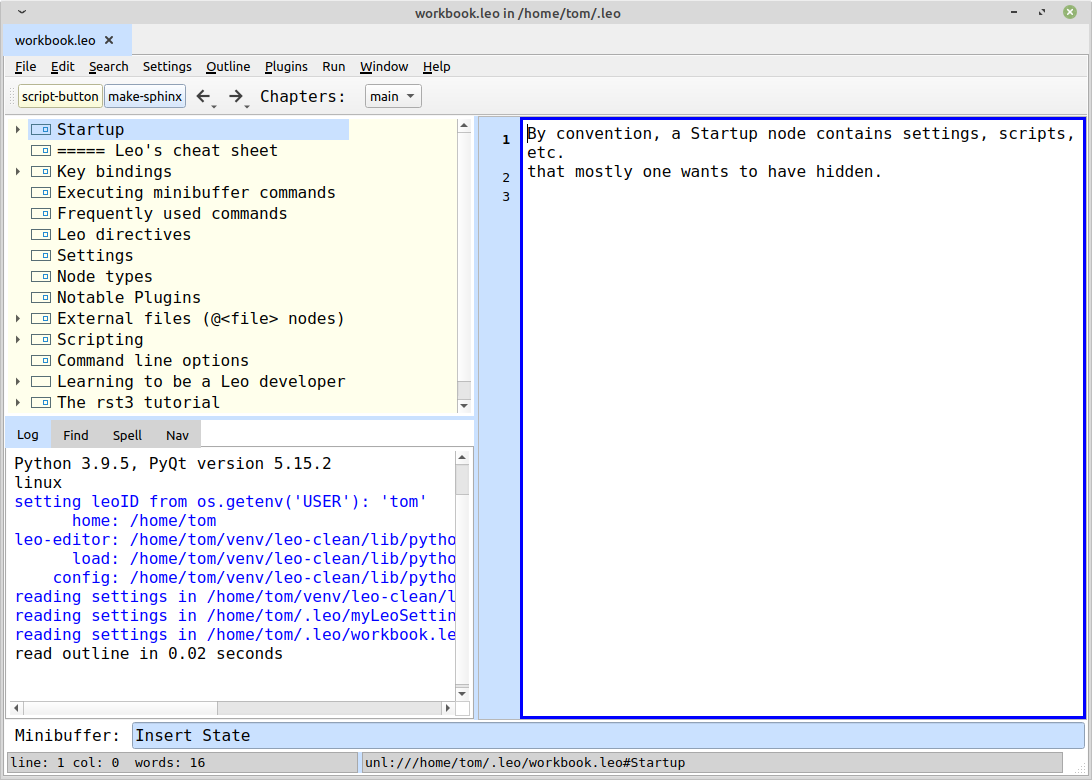Open the Chapters main dropdown
This screenshot has height=780, width=1092.
pyautogui.click(x=393, y=97)
